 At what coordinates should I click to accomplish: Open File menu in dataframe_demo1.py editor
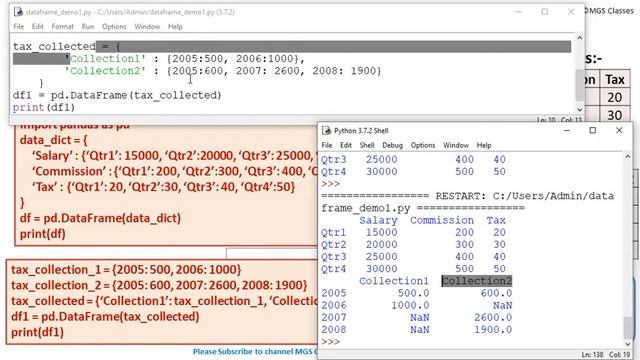click(x=19, y=27)
